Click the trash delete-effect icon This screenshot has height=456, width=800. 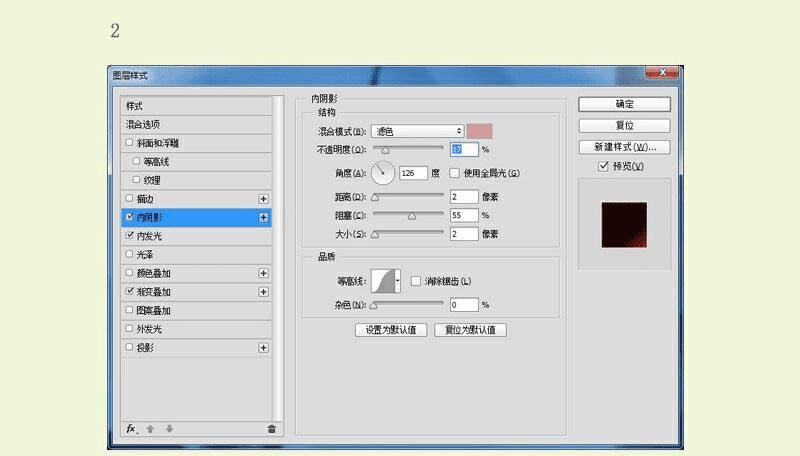click(x=271, y=429)
